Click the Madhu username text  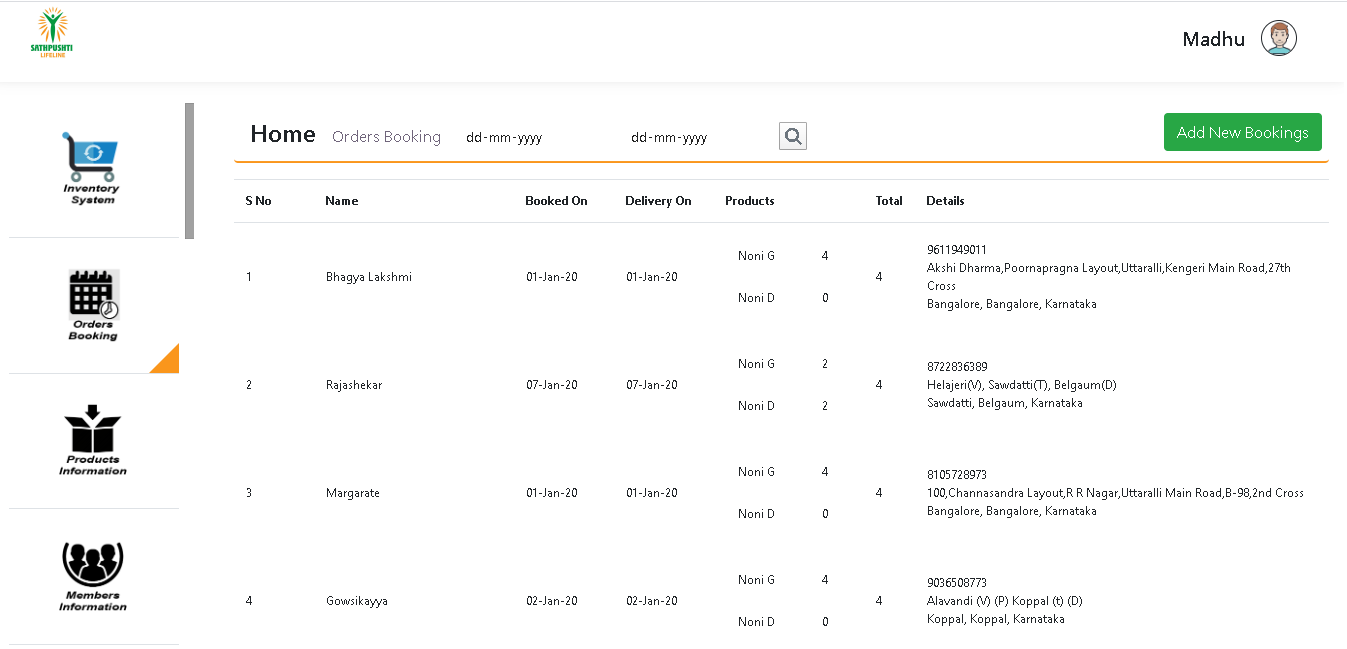coord(1213,40)
